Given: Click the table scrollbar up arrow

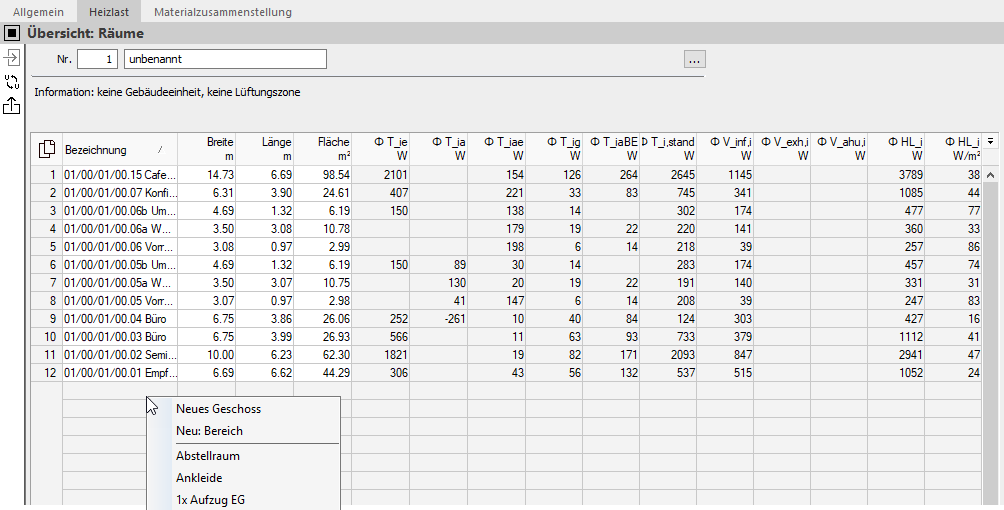Looking at the screenshot, I should (x=991, y=175).
